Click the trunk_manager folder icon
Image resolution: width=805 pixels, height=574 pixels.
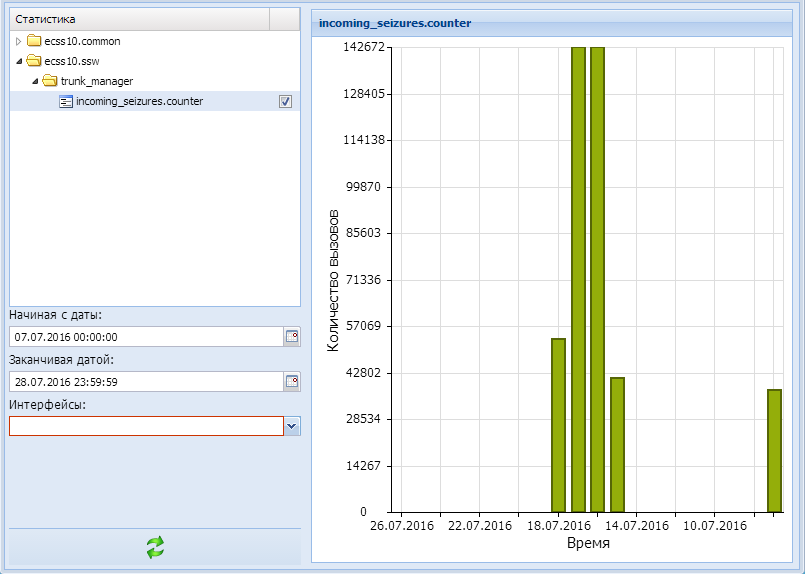(x=49, y=81)
